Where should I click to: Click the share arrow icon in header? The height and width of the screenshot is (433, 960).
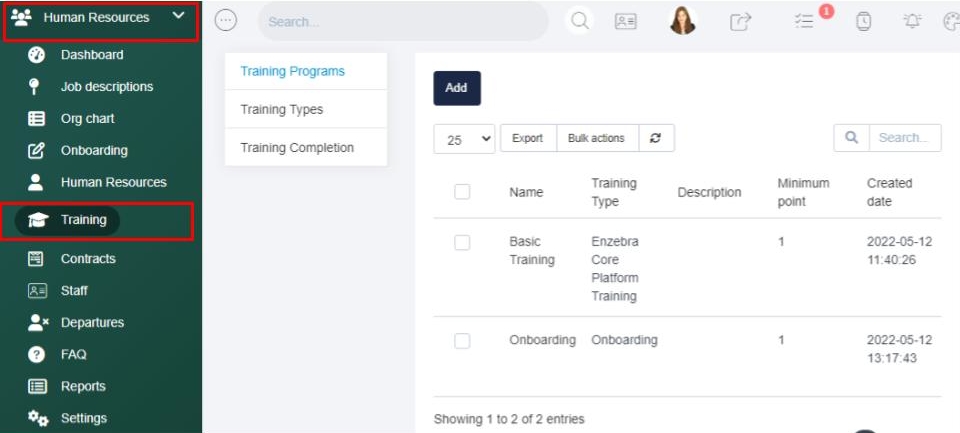coord(740,21)
